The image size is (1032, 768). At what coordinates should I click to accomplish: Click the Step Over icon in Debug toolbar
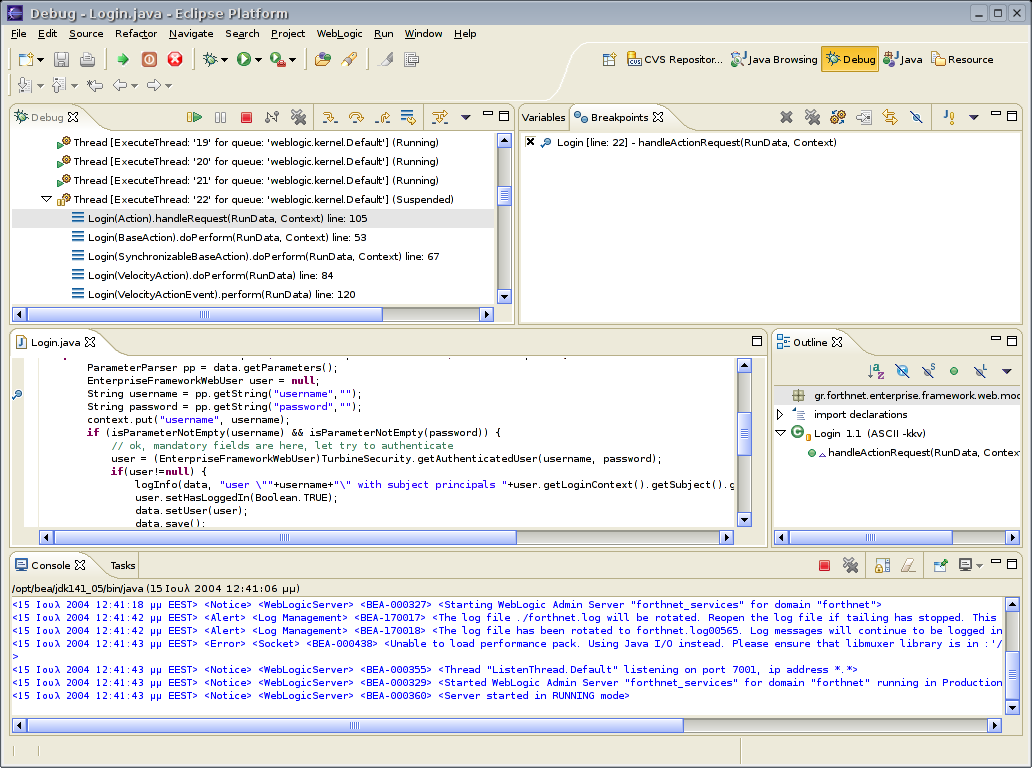tap(356, 118)
